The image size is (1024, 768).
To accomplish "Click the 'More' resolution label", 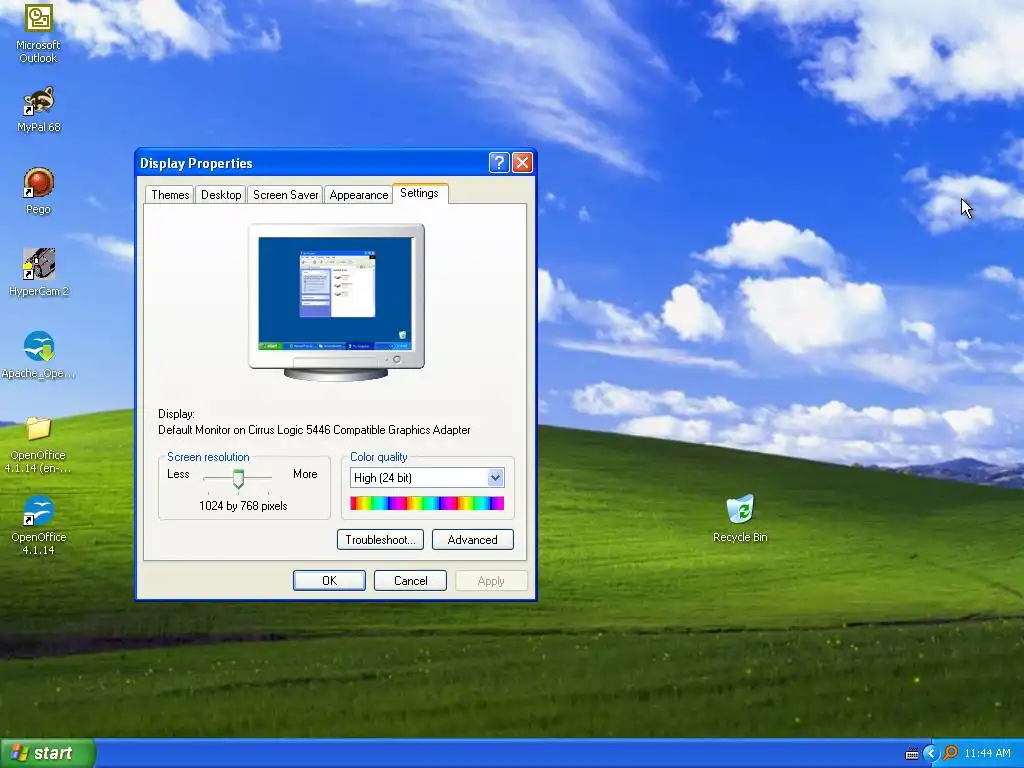I will [x=305, y=474].
